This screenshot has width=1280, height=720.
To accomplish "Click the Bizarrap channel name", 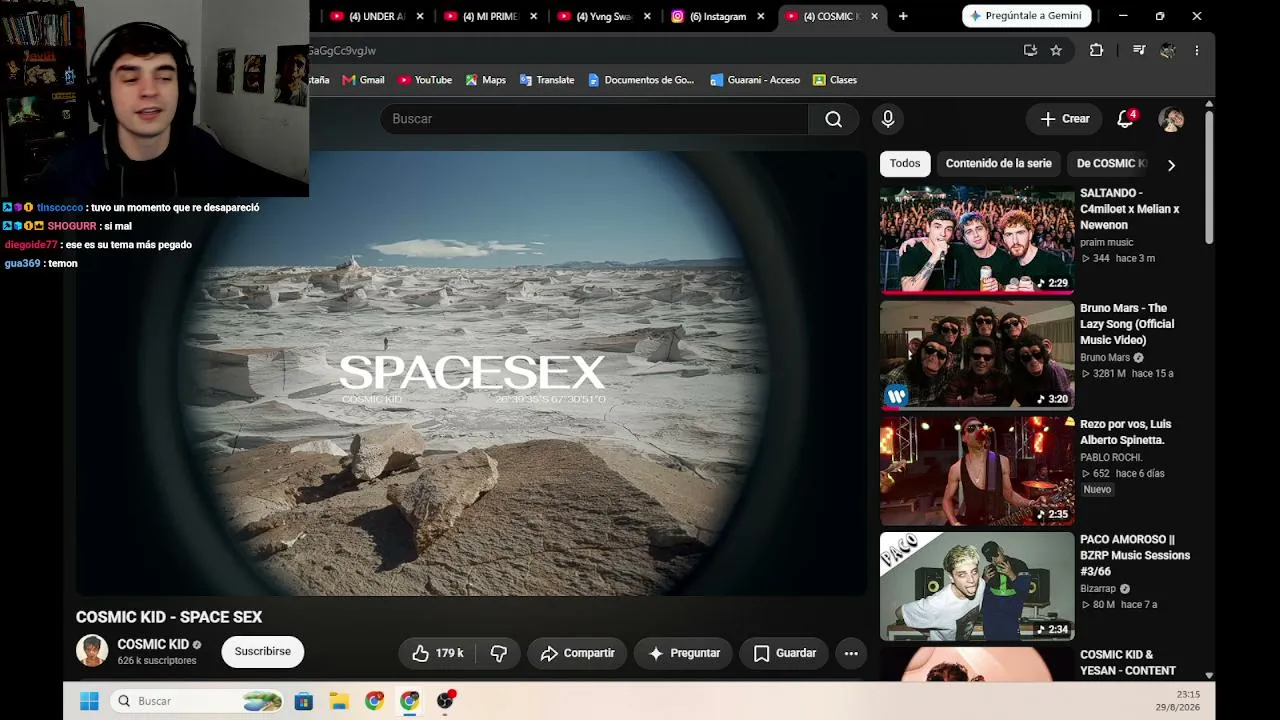I will pos(1098,589).
